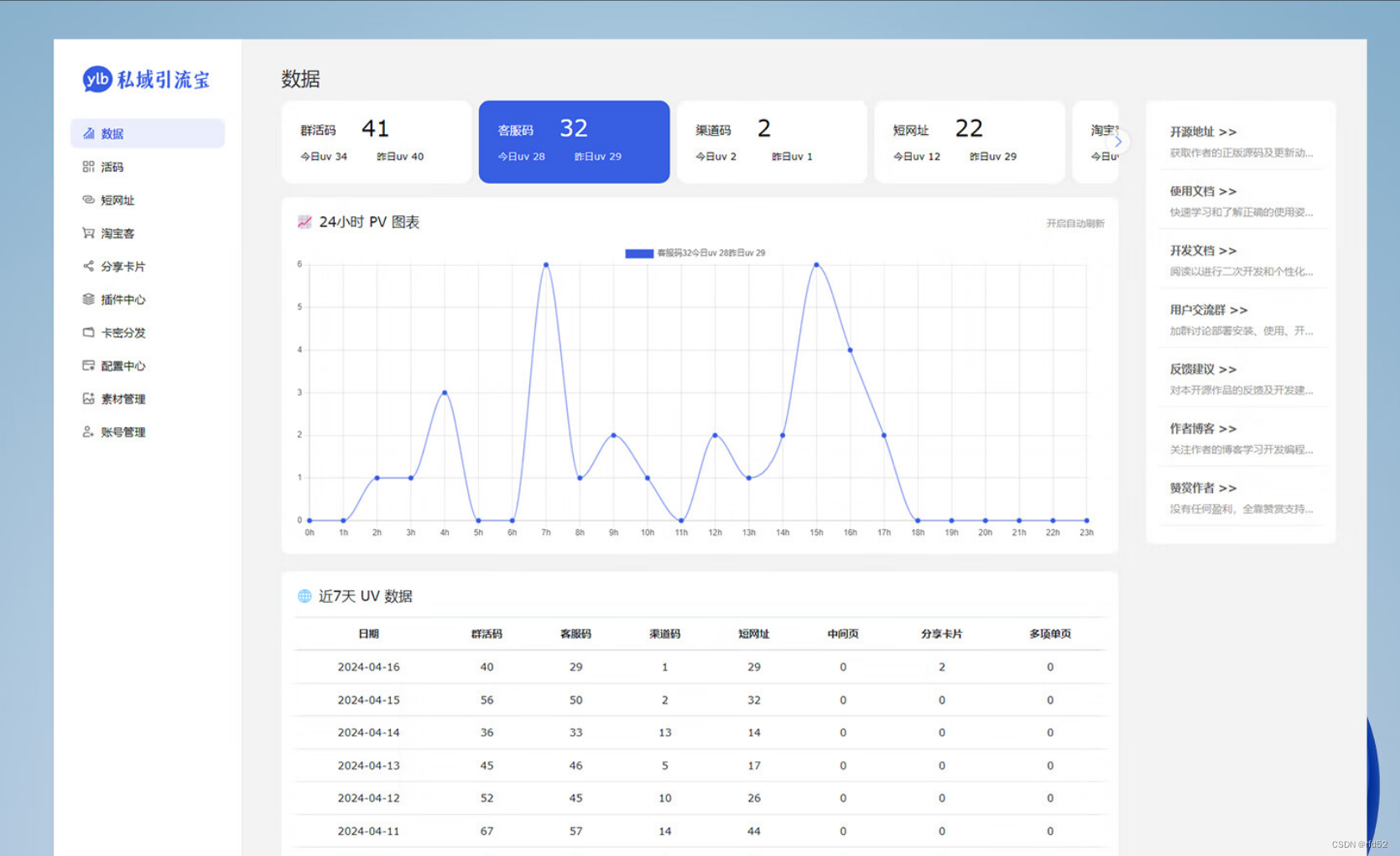Toggle 开启自动刷新 on the PV chart
Viewport: 1400px width, 856px height.
click(1075, 224)
